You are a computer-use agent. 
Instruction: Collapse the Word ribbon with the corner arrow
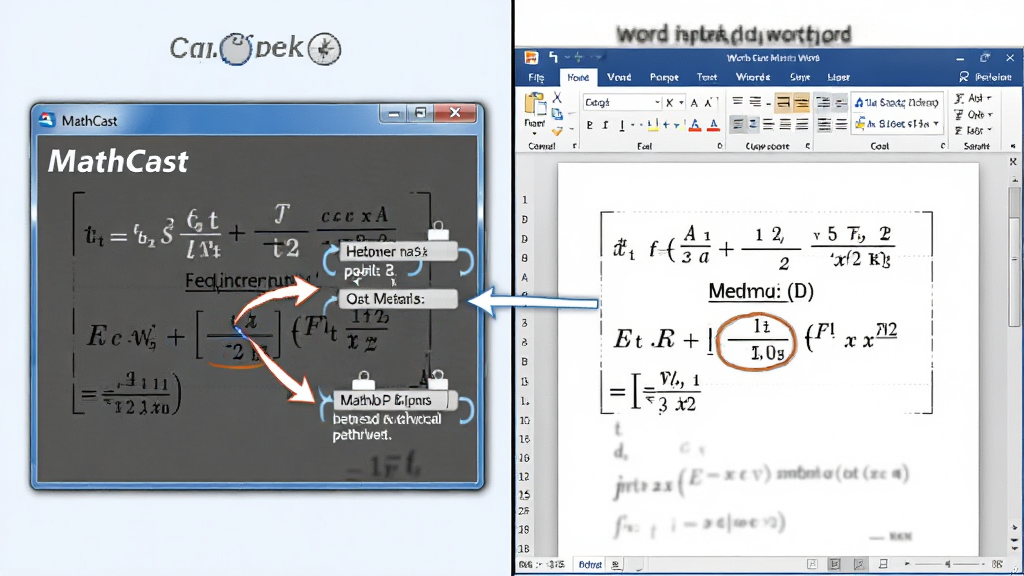[1013, 146]
